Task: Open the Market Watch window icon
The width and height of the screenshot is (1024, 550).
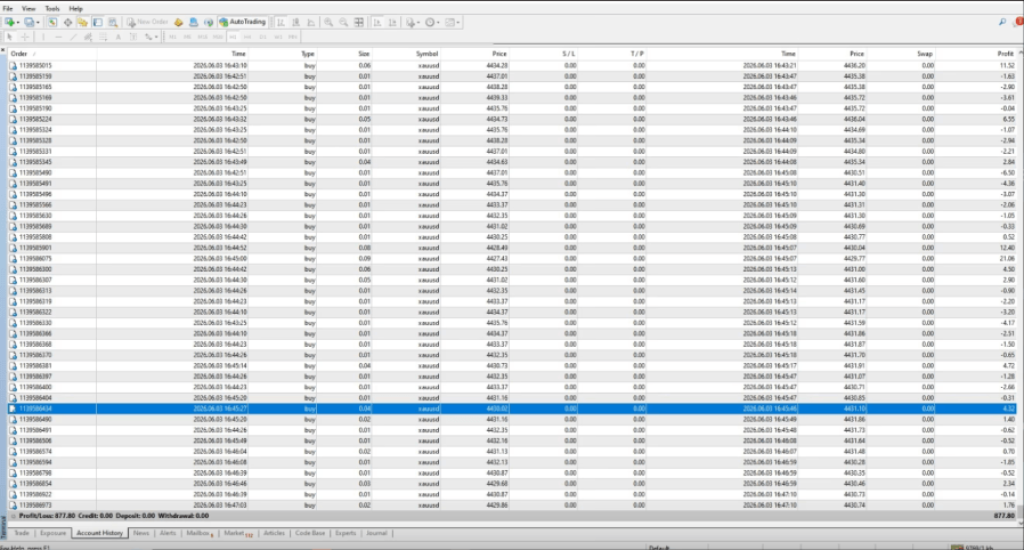Action: pos(52,22)
